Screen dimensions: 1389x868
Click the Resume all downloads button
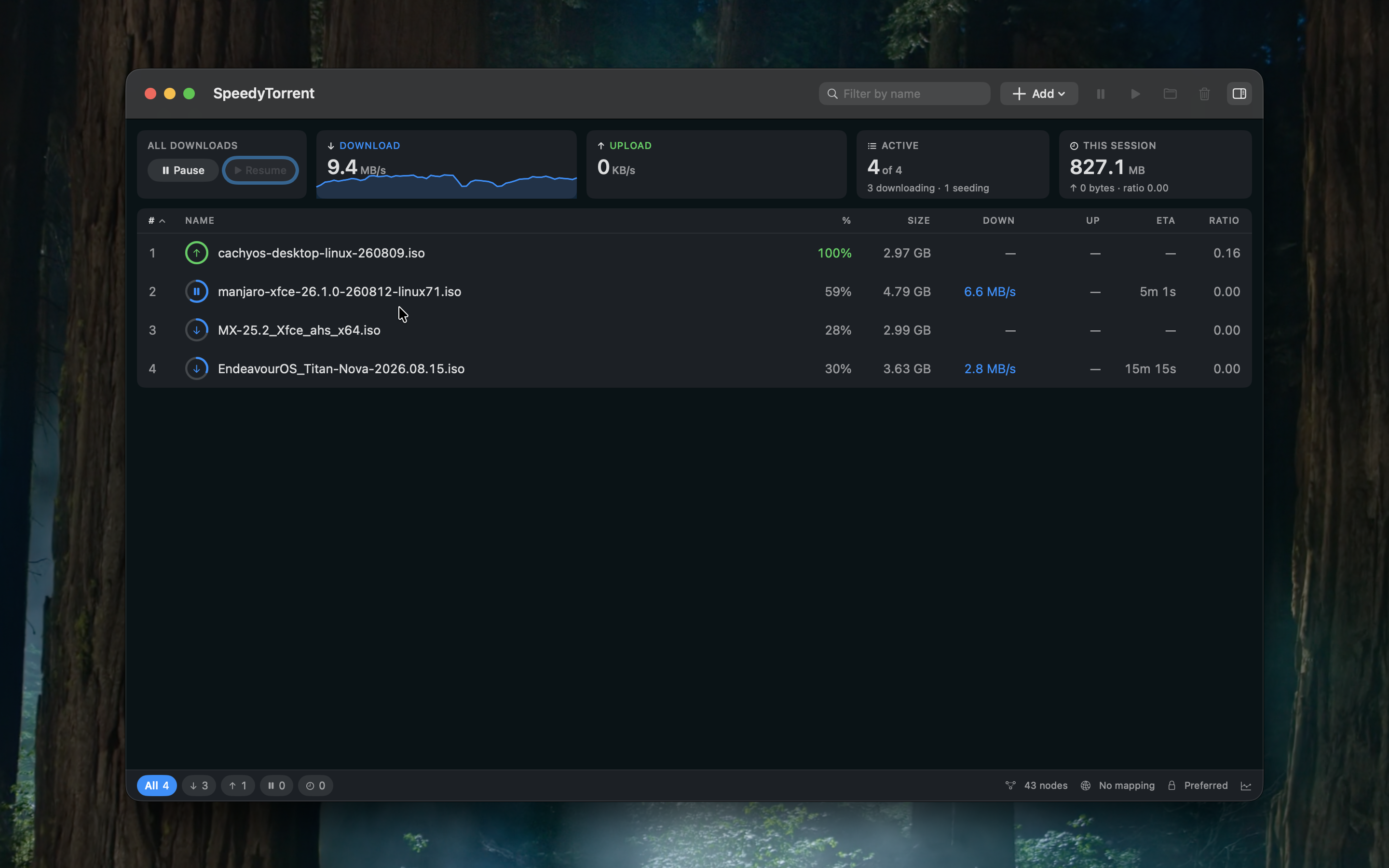pos(260,171)
